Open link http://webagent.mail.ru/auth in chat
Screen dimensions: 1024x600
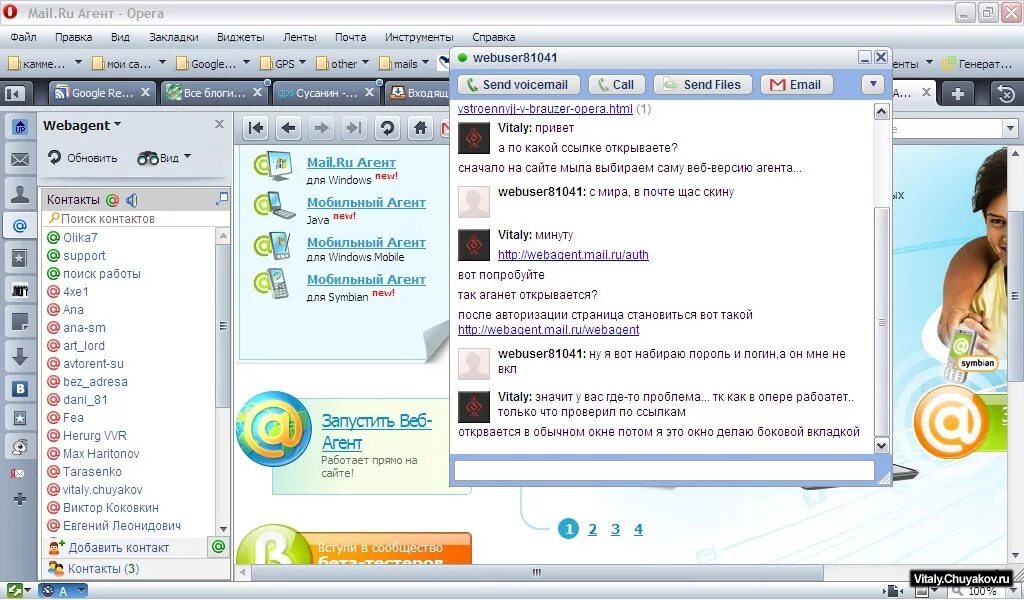click(x=573, y=255)
